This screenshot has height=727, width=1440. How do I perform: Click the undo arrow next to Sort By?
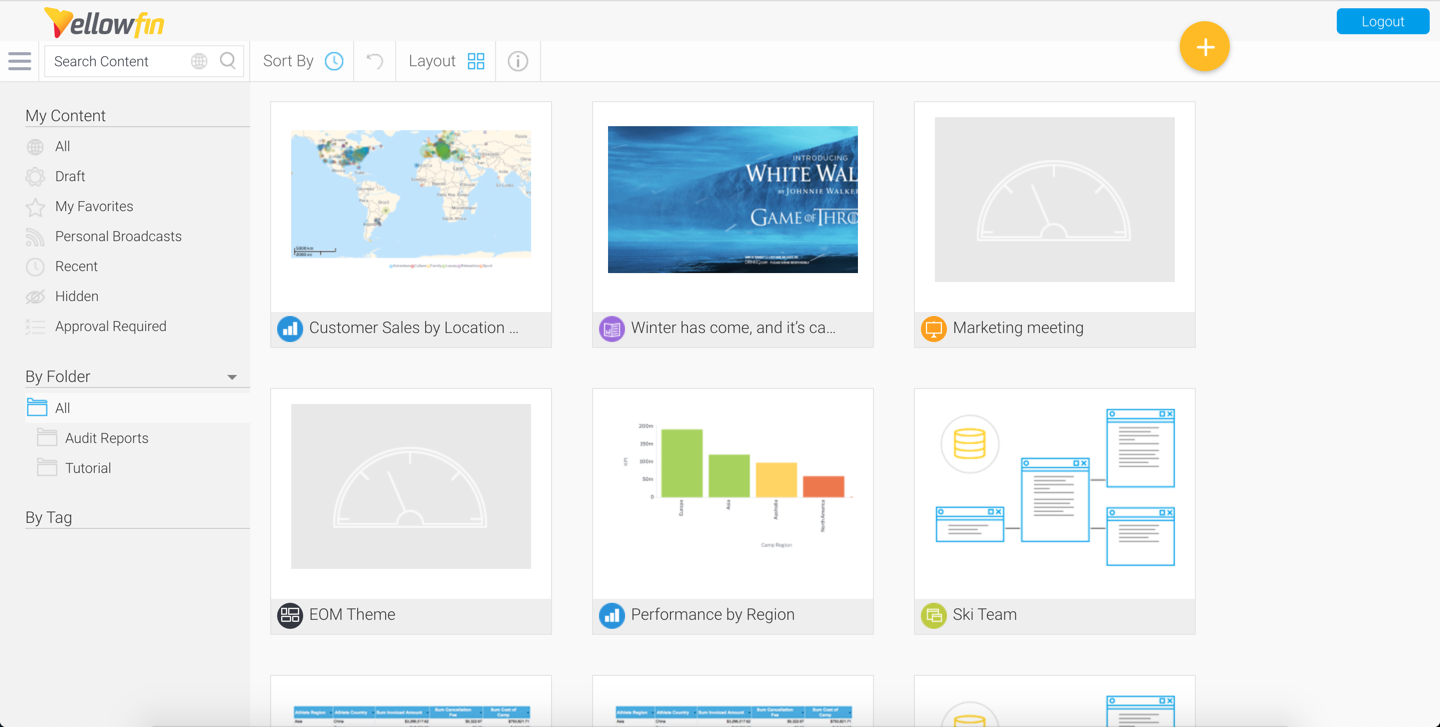pyautogui.click(x=373, y=61)
